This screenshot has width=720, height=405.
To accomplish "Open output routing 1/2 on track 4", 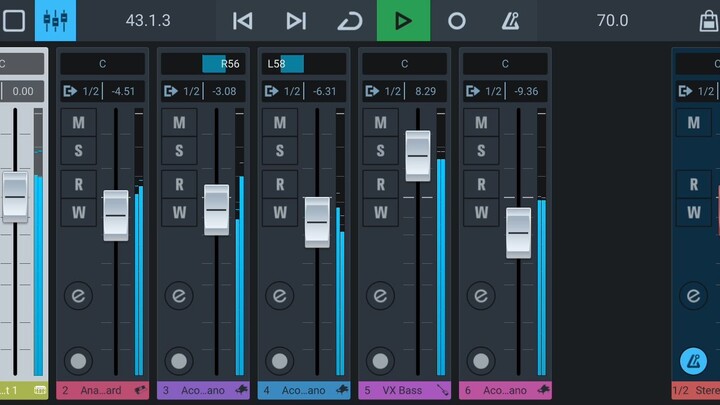I will (x=281, y=91).
